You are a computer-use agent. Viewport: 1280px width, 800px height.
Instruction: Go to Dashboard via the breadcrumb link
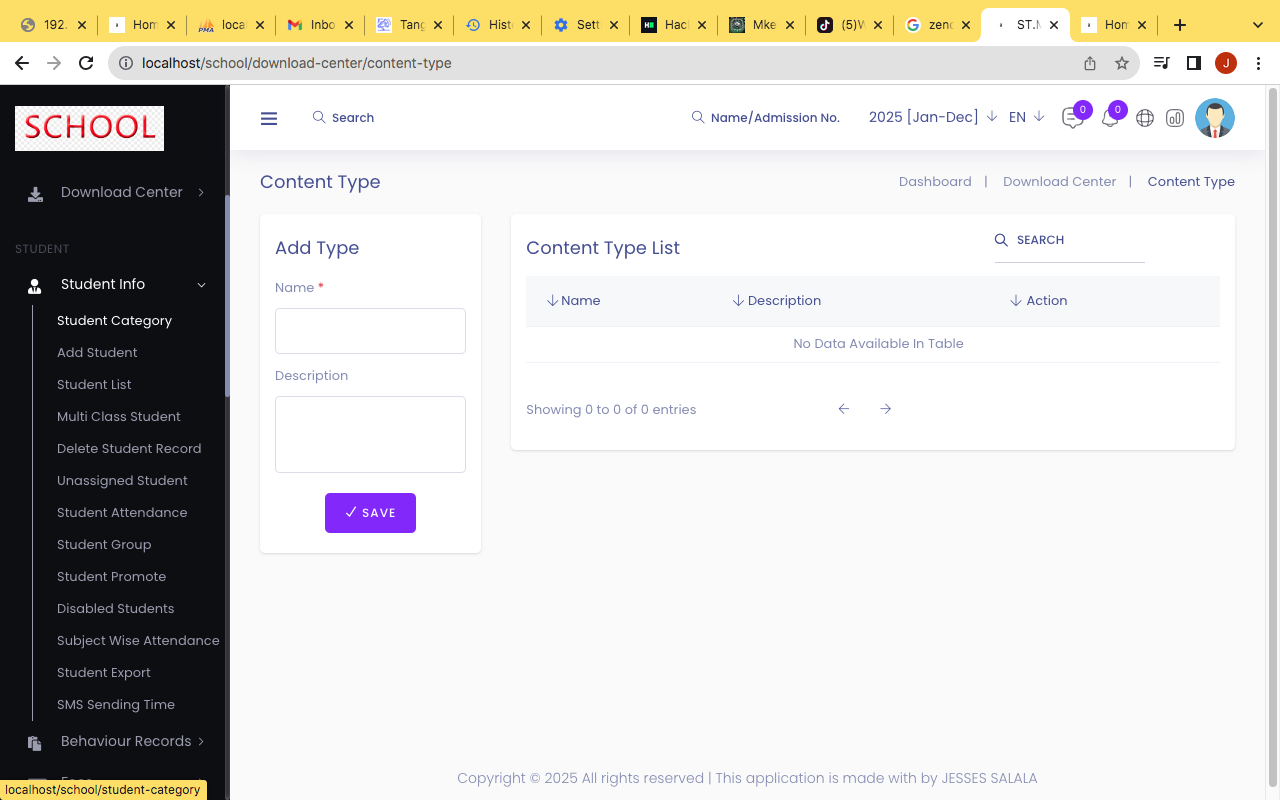[x=935, y=181]
